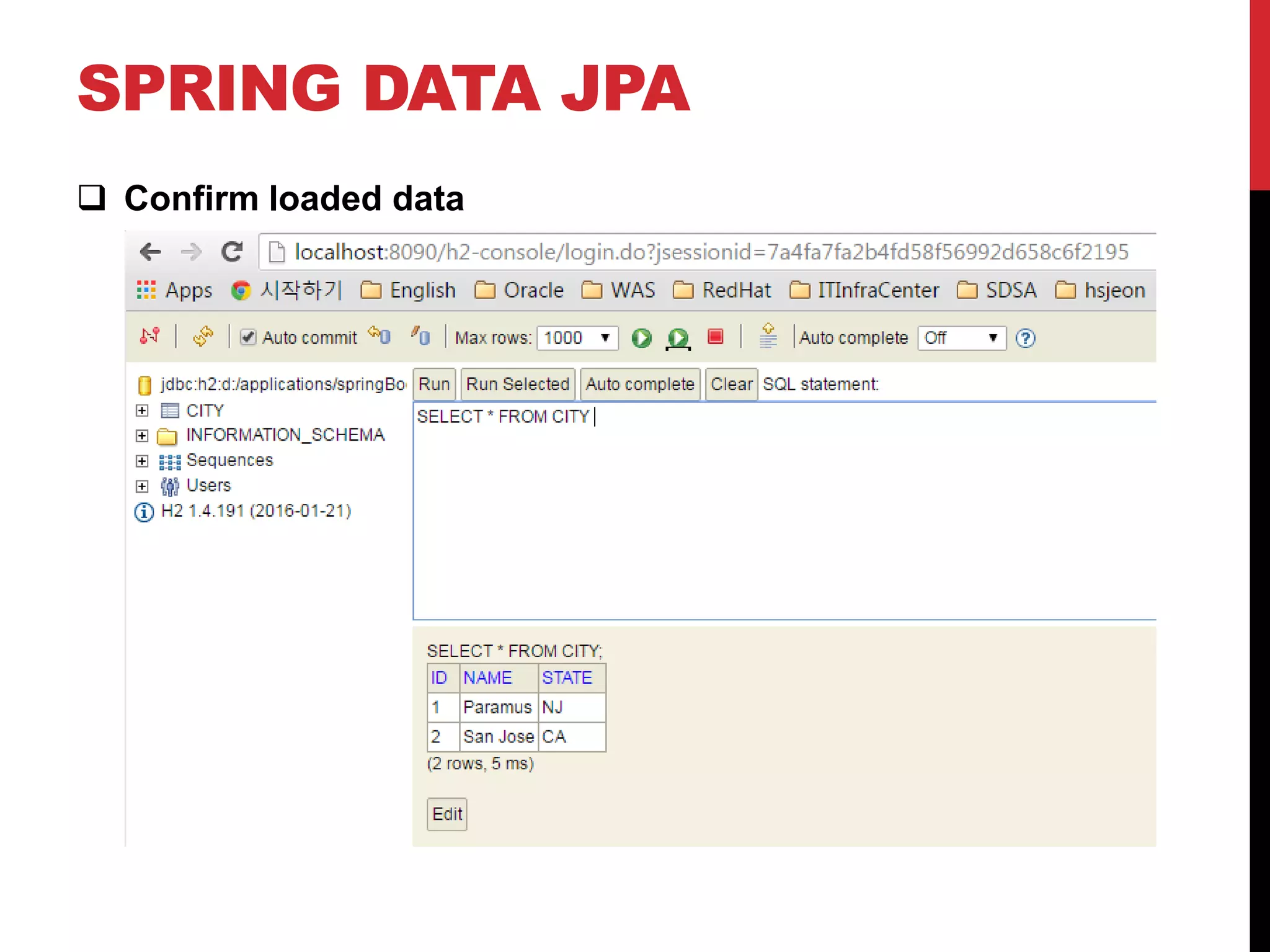Open the command history icon
Viewport: 1270px width, 952px height.
(x=768, y=336)
